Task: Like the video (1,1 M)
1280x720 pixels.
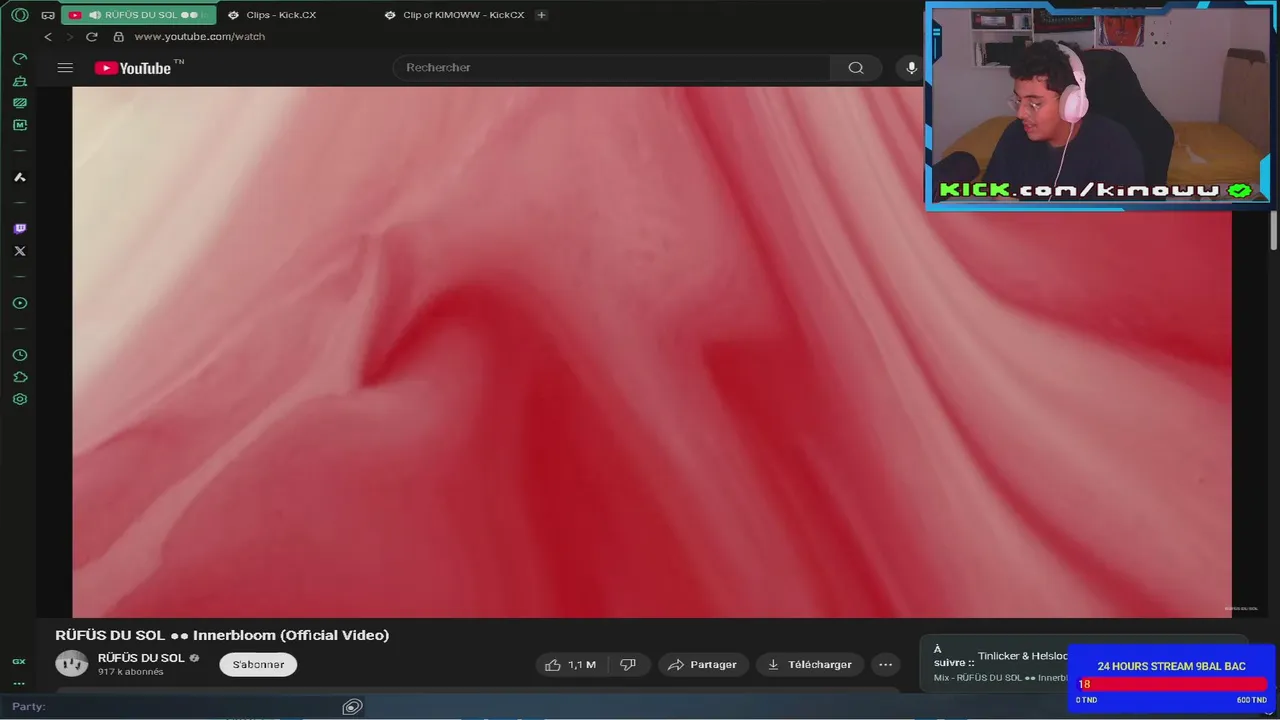Action: pos(570,665)
